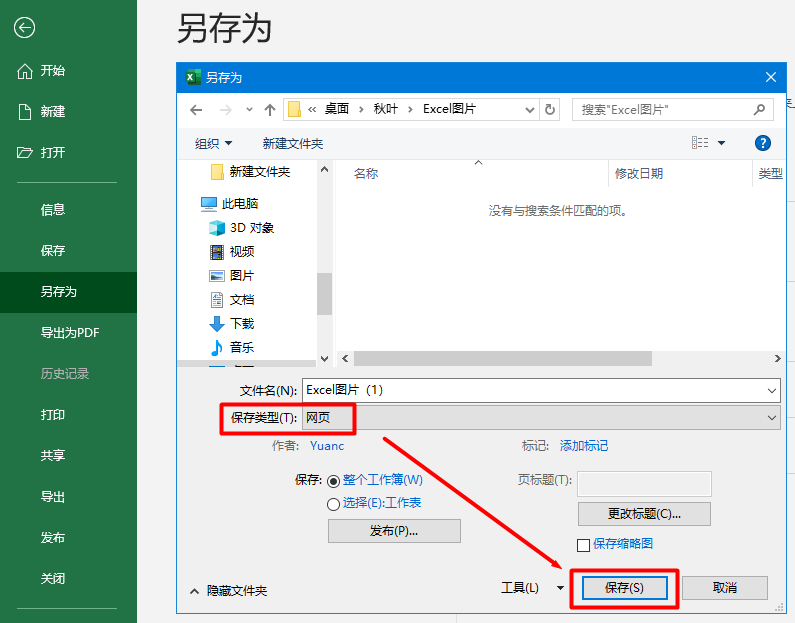The width and height of the screenshot is (795, 623).
Task: Open the recent locations dropdown chevron
Action: [249, 110]
